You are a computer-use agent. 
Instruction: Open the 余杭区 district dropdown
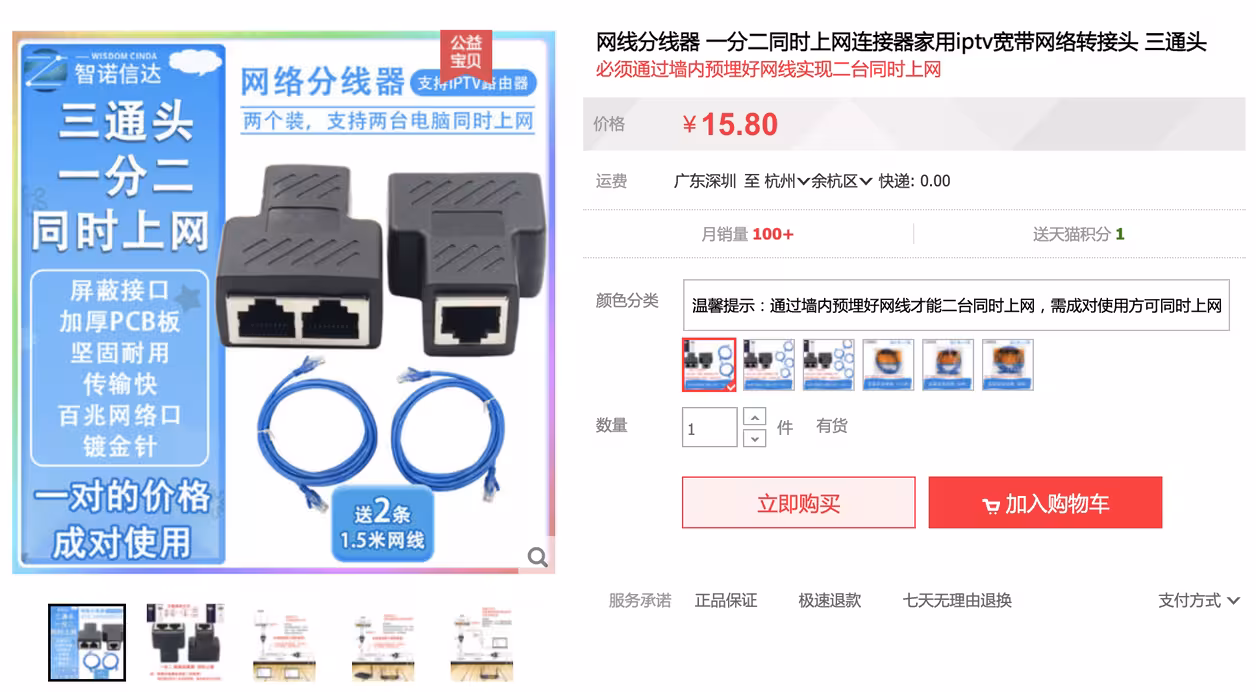(x=841, y=181)
